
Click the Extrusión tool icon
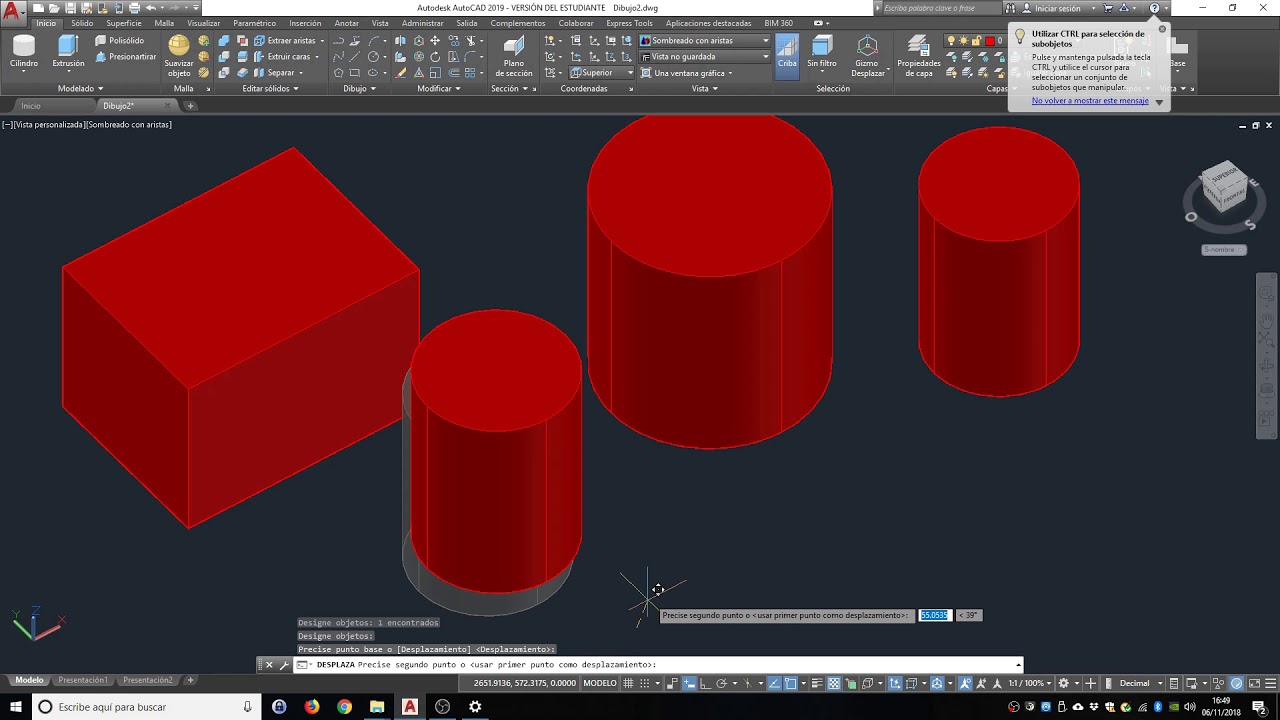[x=68, y=51]
